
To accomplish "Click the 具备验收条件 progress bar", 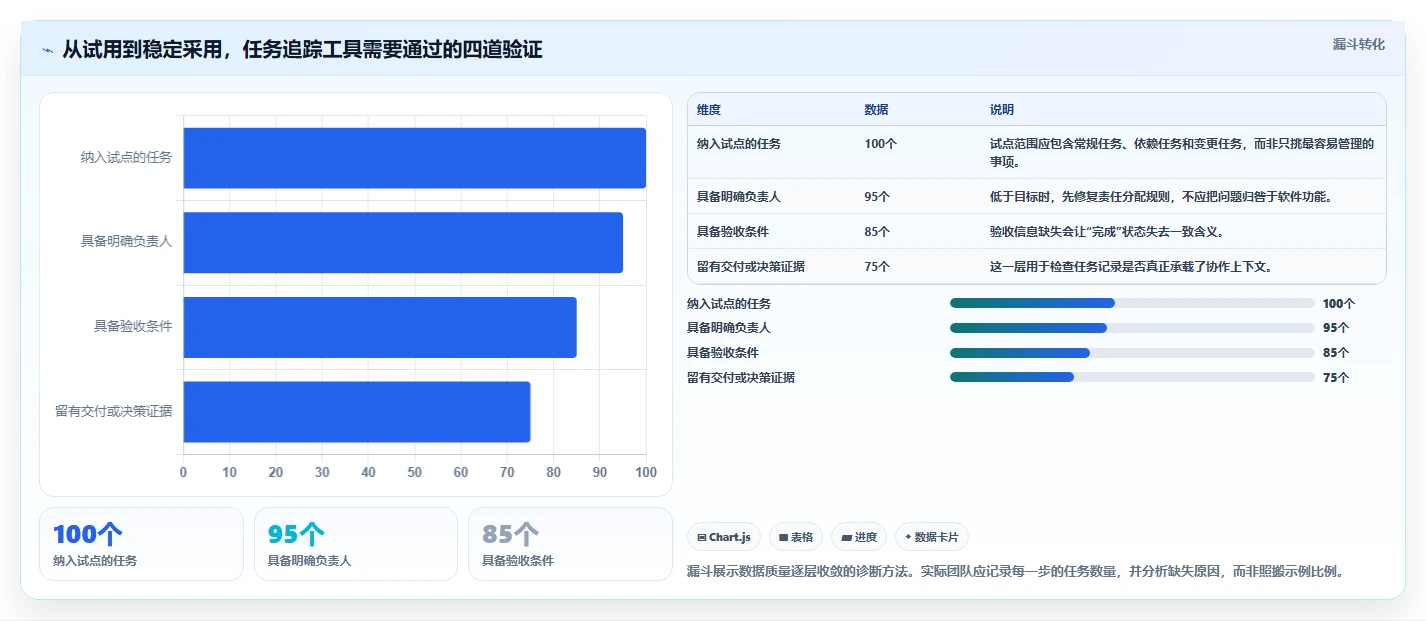I will [1132, 352].
